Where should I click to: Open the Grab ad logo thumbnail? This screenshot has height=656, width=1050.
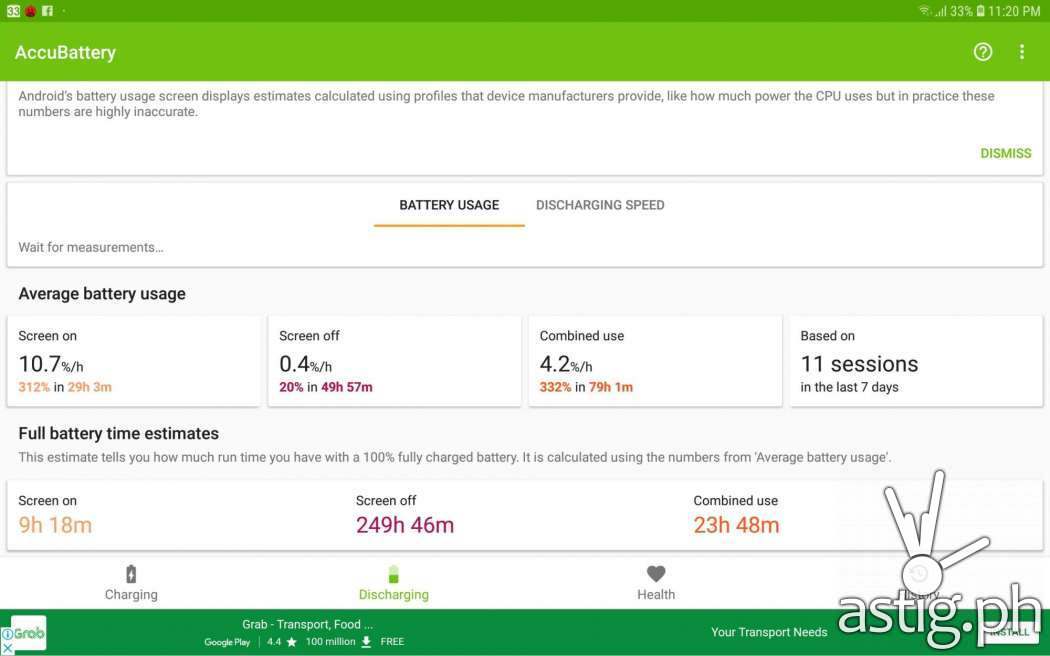pyautogui.click(x=29, y=633)
